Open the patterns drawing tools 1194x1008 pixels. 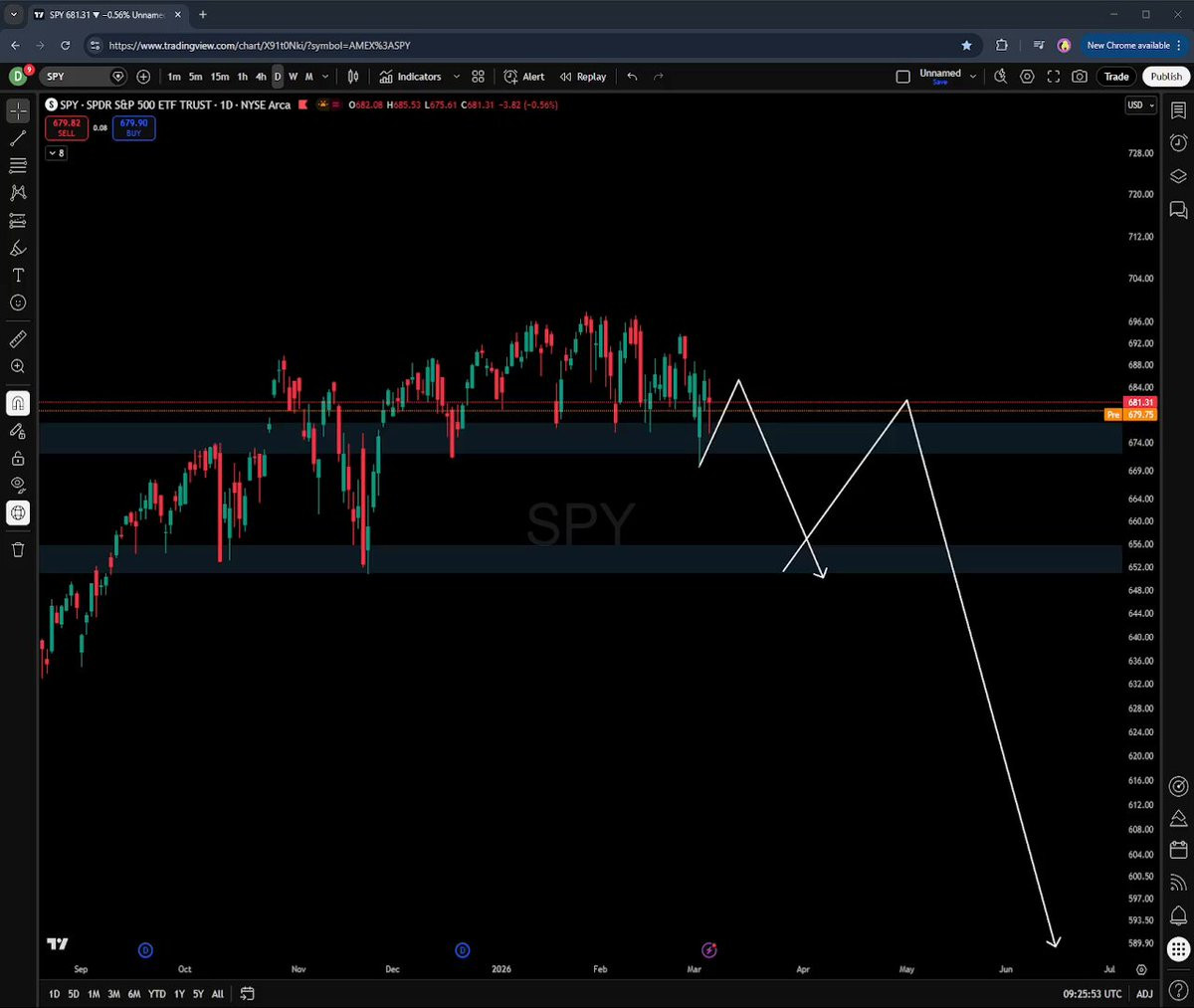[x=18, y=193]
